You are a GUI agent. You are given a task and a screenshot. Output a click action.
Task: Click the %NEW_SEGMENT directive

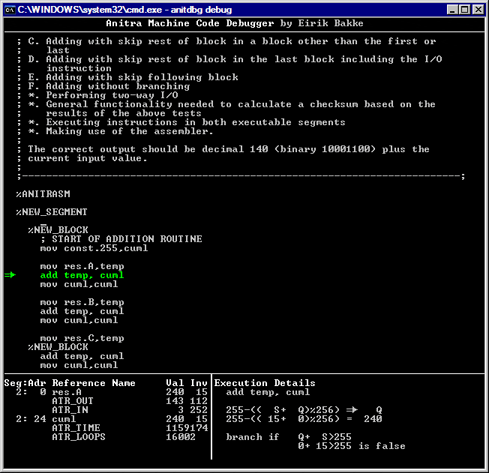51,212
